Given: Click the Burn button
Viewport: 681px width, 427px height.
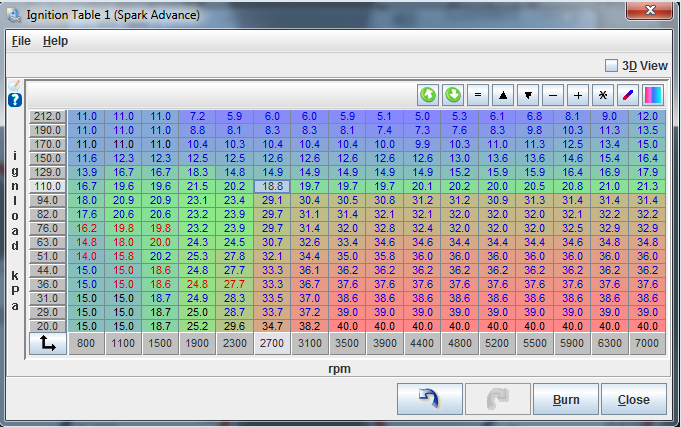Looking at the screenshot, I should 566,399.
